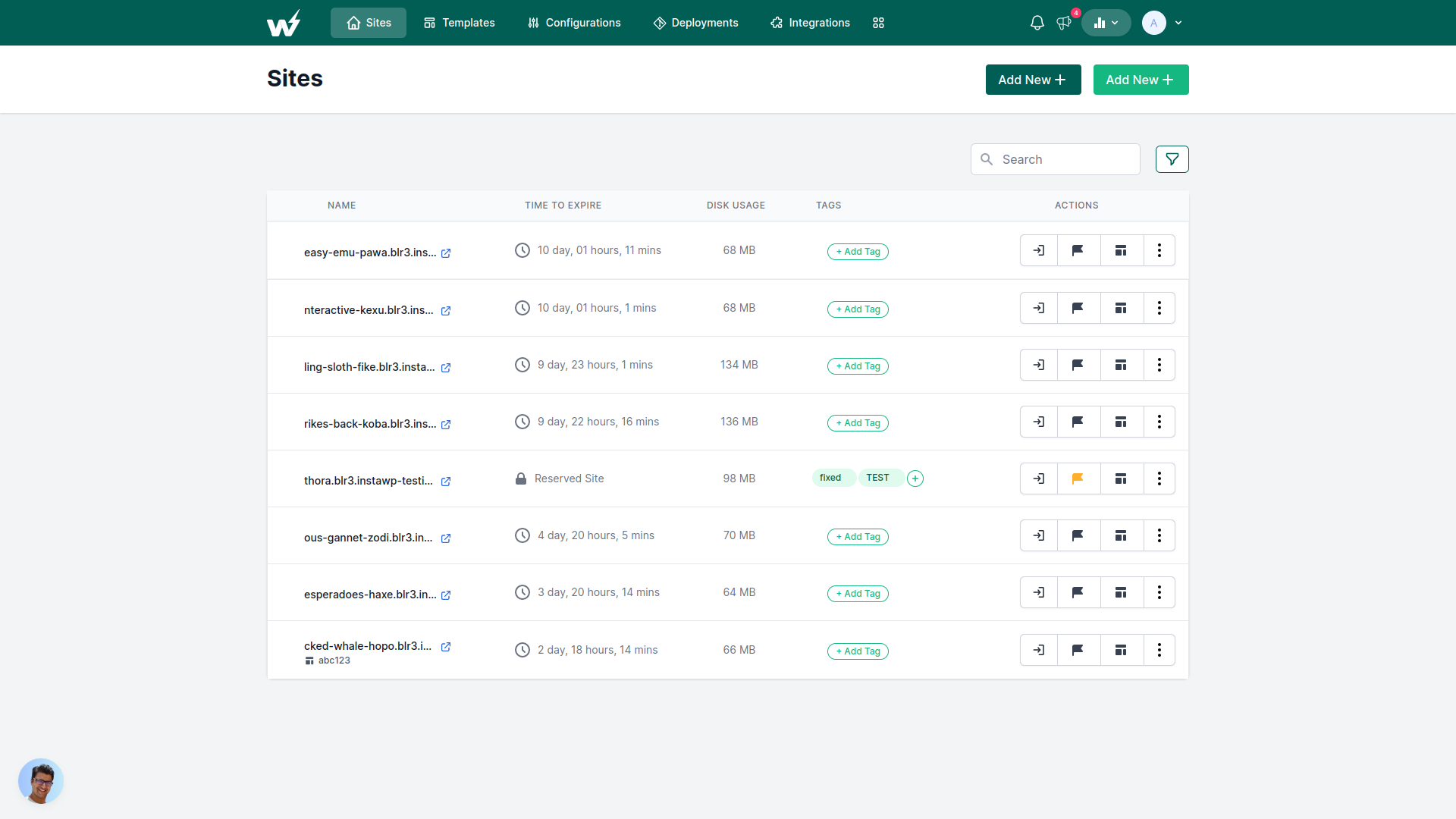This screenshot has width=1456, height=819.
Task: Go to the Sites tab
Action: tap(369, 23)
